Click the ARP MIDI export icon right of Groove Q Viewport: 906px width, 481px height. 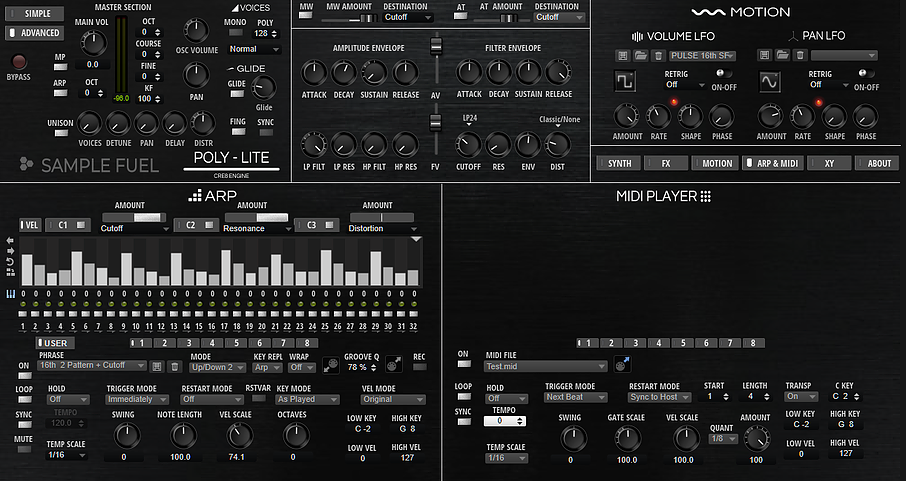point(393,364)
